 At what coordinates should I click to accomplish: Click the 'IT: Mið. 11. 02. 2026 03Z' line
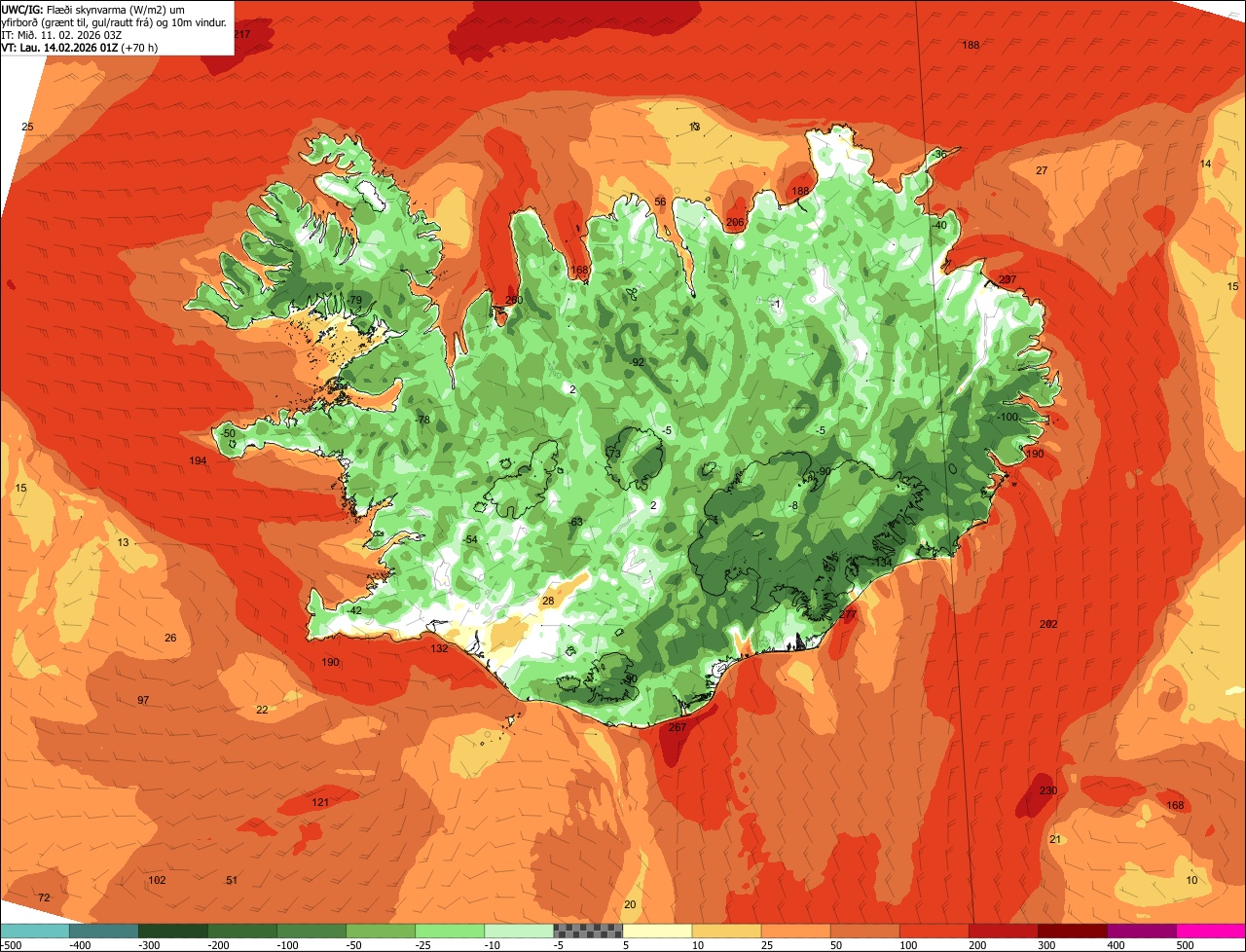pyautogui.click(x=61, y=34)
